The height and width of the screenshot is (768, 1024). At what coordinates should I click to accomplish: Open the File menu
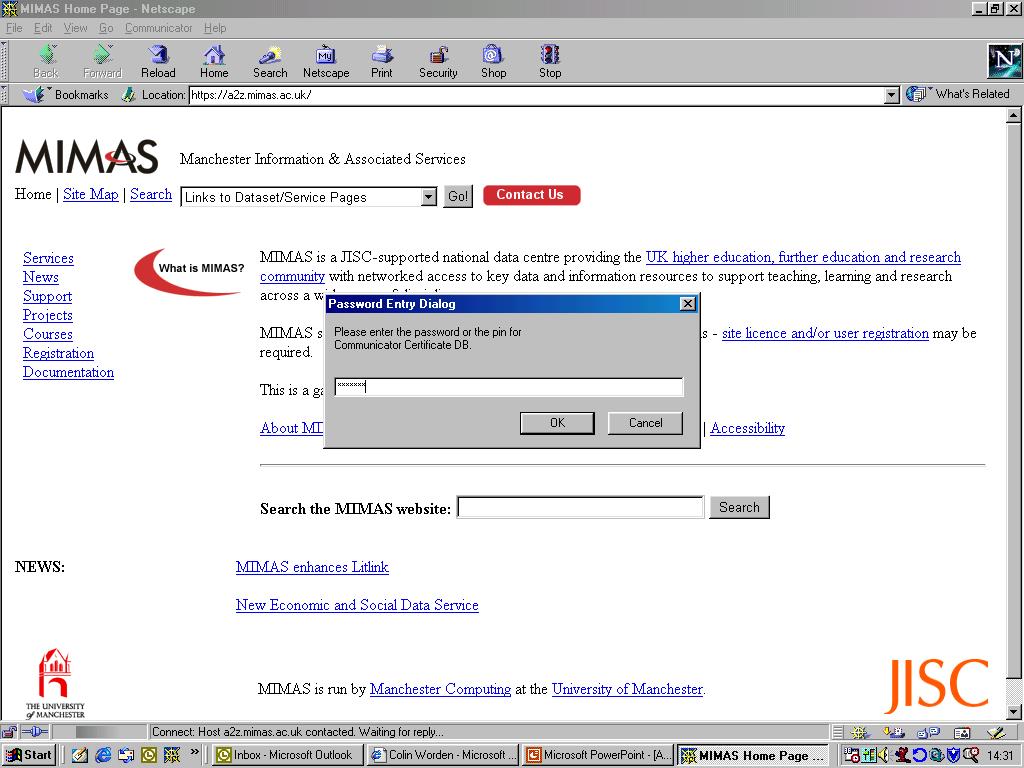[14, 28]
